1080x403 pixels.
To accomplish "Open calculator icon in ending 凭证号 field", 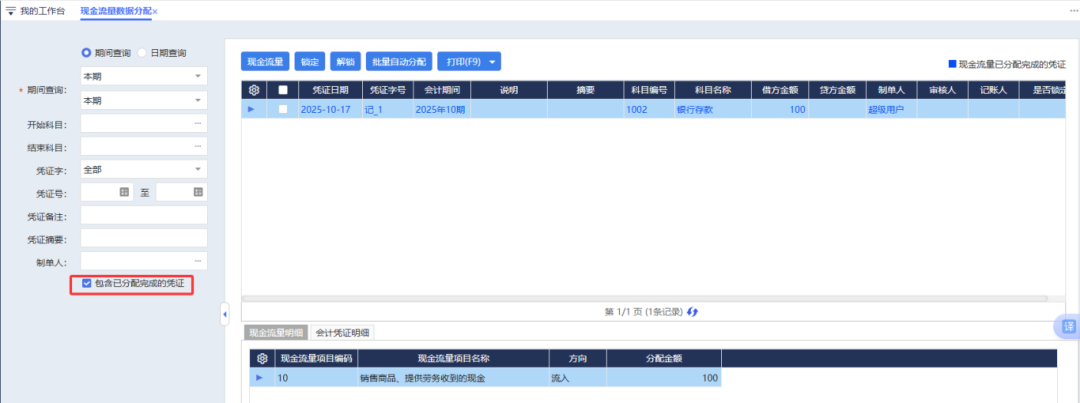I will [x=198, y=192].
